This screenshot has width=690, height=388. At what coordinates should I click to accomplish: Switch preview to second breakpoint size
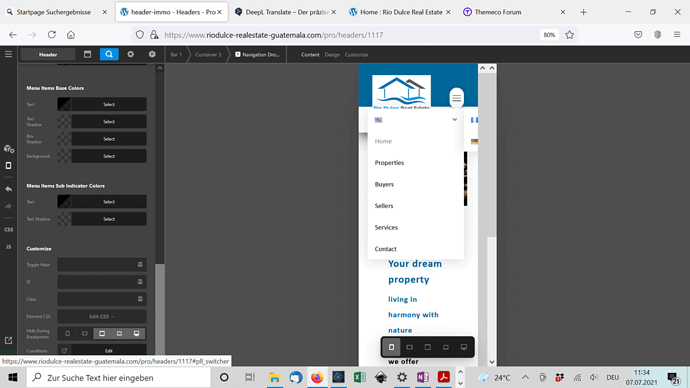point(409,347)
